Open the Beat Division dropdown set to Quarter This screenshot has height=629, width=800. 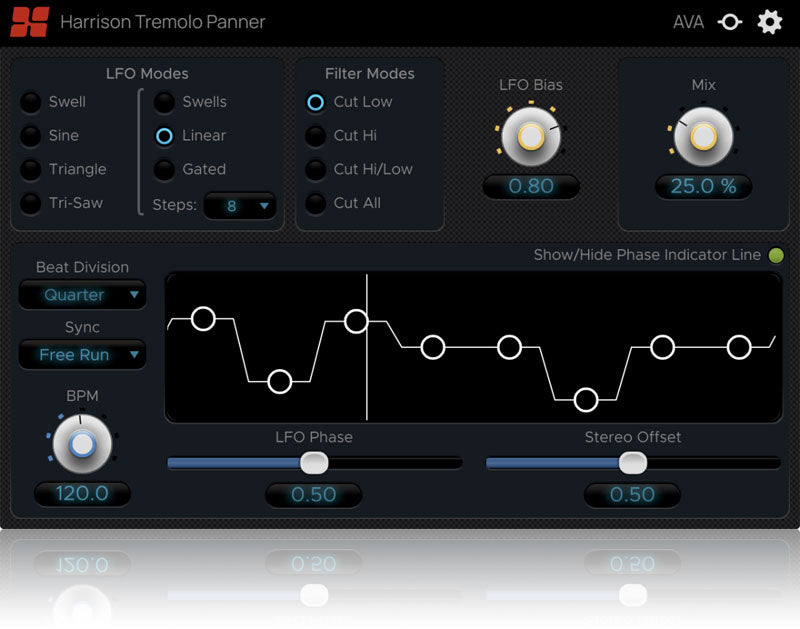click(x=82, y=294)
